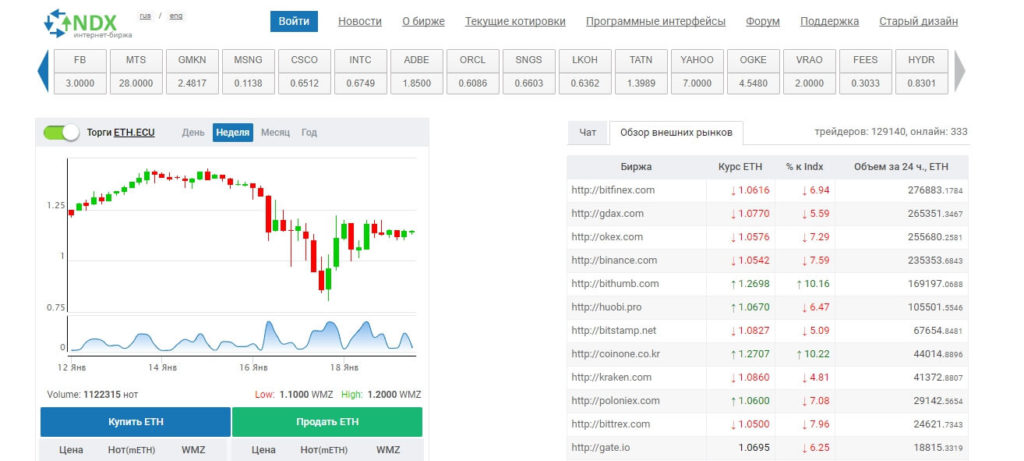Screen dimensions: 1024x461
Task: Click the Войти login button
Action: (294, 21)
